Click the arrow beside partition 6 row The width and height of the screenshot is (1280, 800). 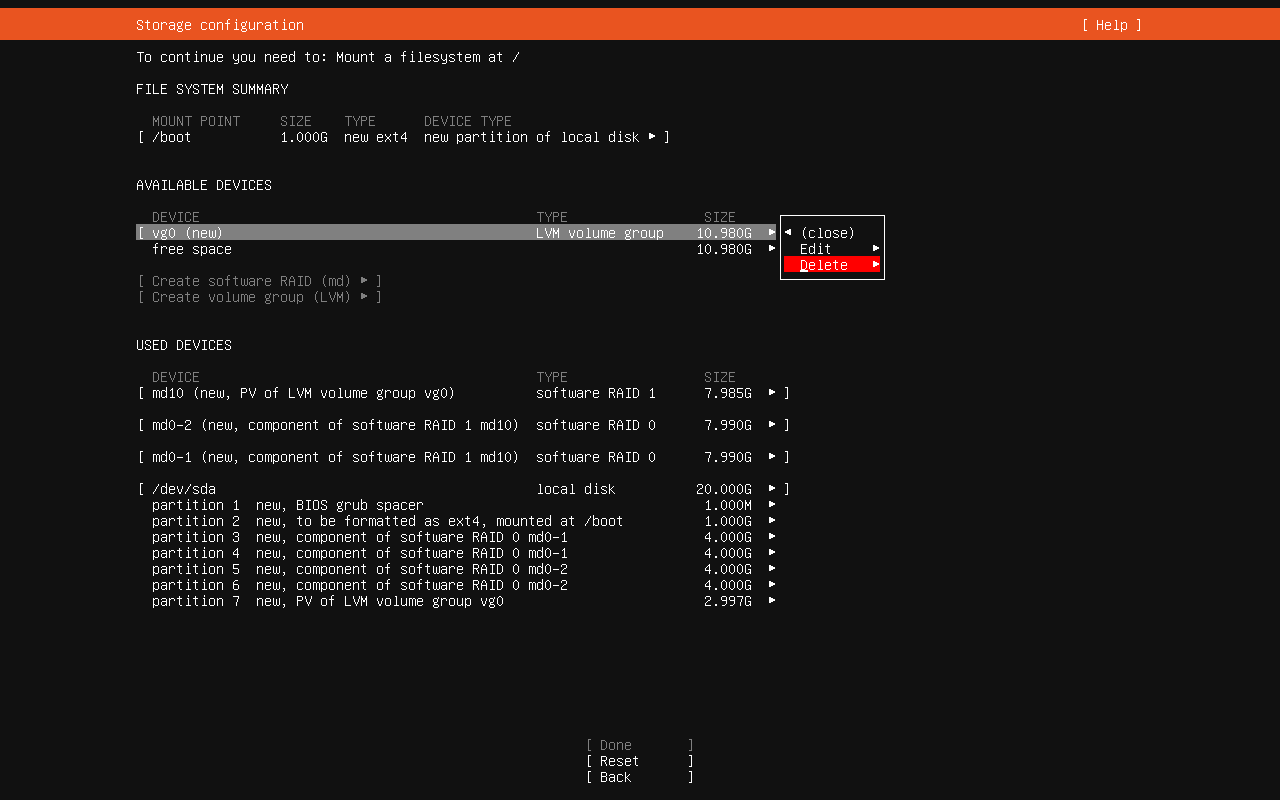[772, 585]
